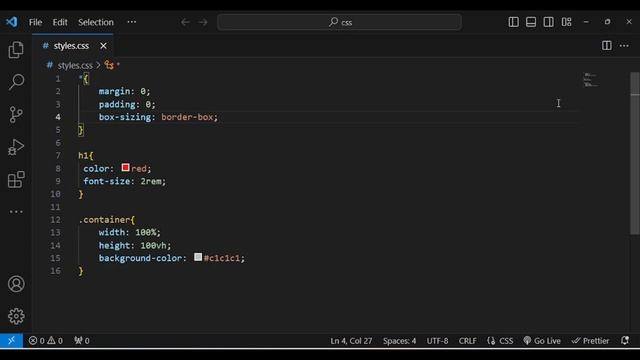The height and width of the screenshot is (360, 640).
Task: Click the background-color property name
Action: click(140, 258)
